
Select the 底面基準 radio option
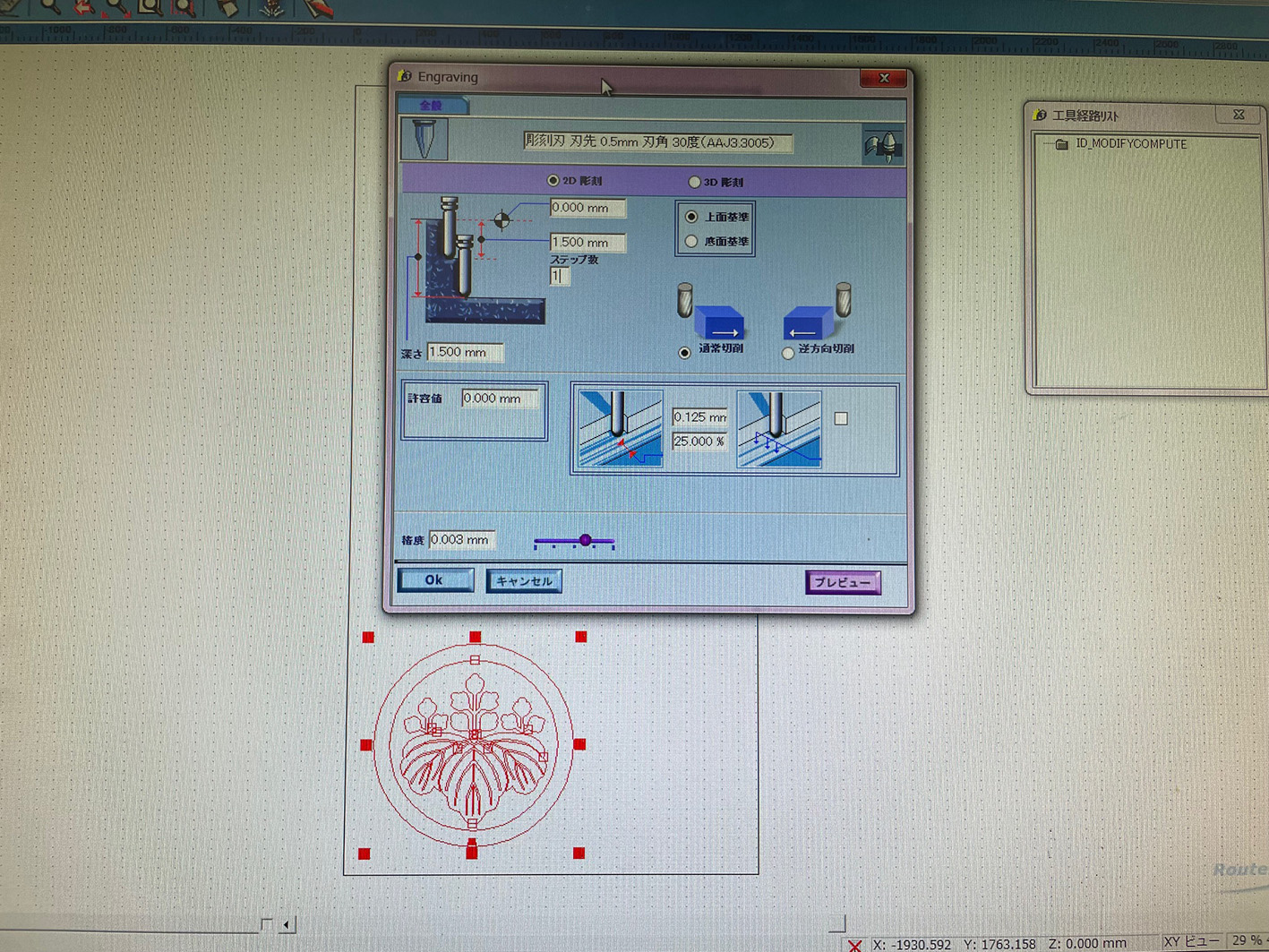691,242
